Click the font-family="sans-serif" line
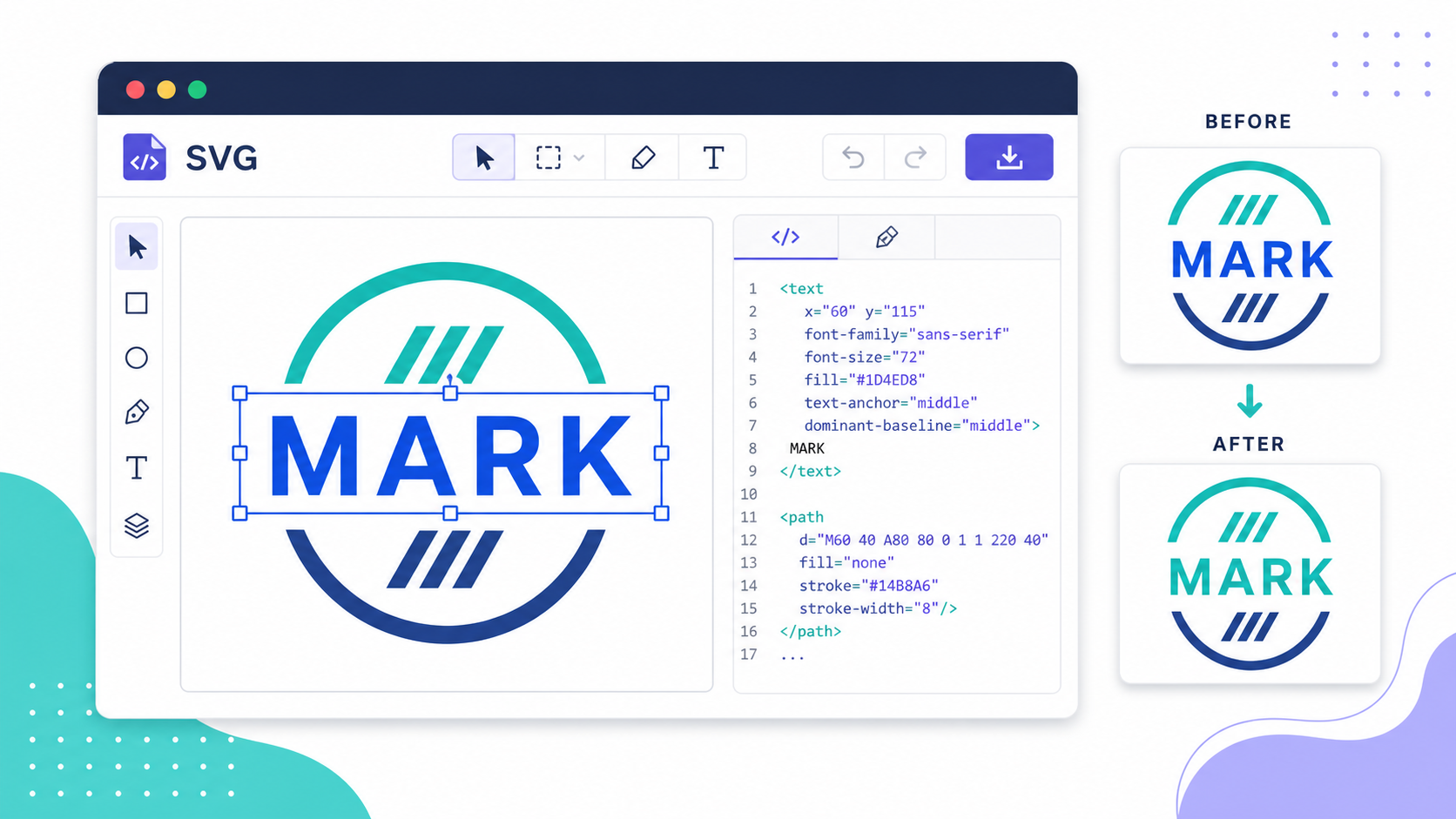Screen dimensions: 1456x819 (x=907, y=333)
